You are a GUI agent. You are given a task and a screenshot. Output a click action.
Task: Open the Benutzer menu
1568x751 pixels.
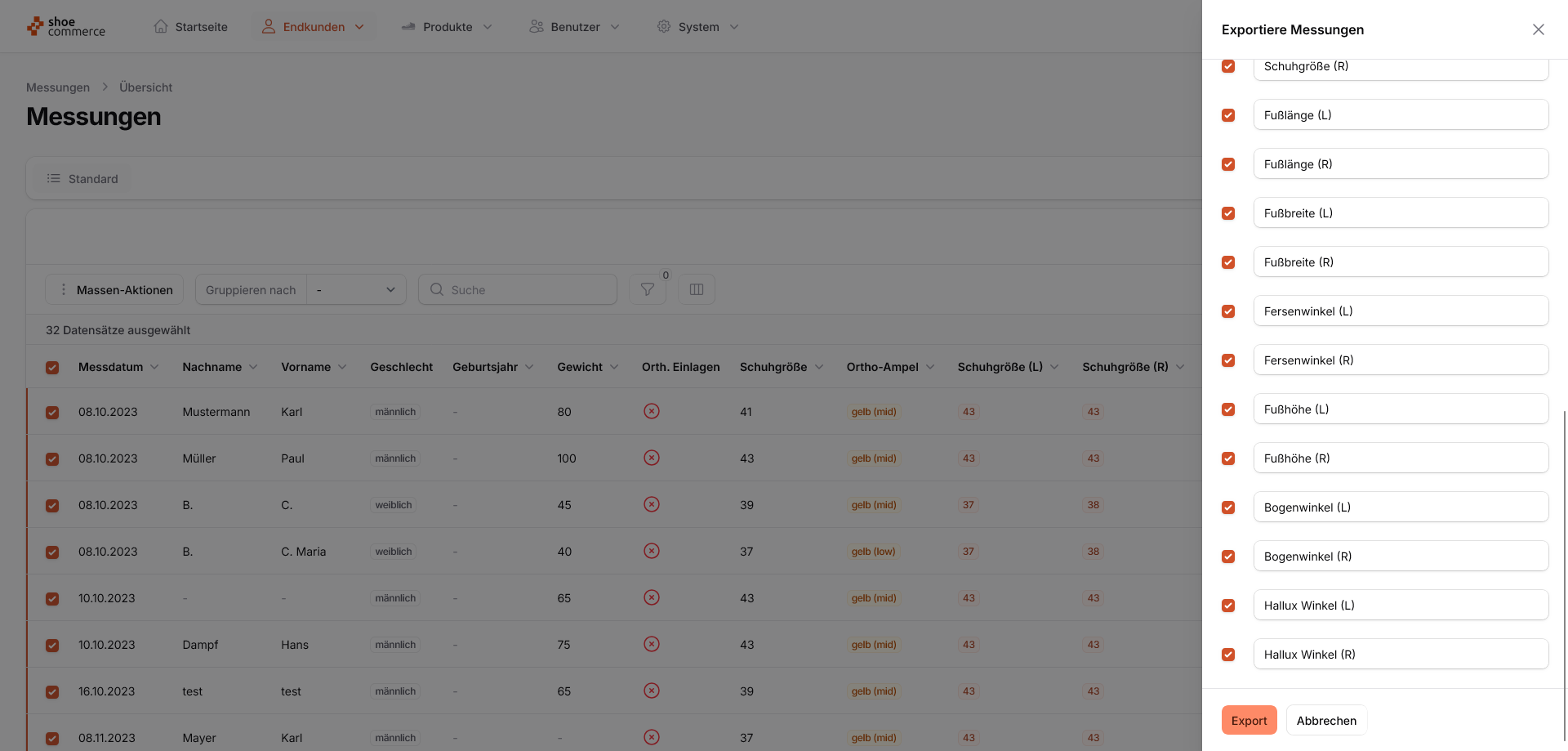[574, 27]
